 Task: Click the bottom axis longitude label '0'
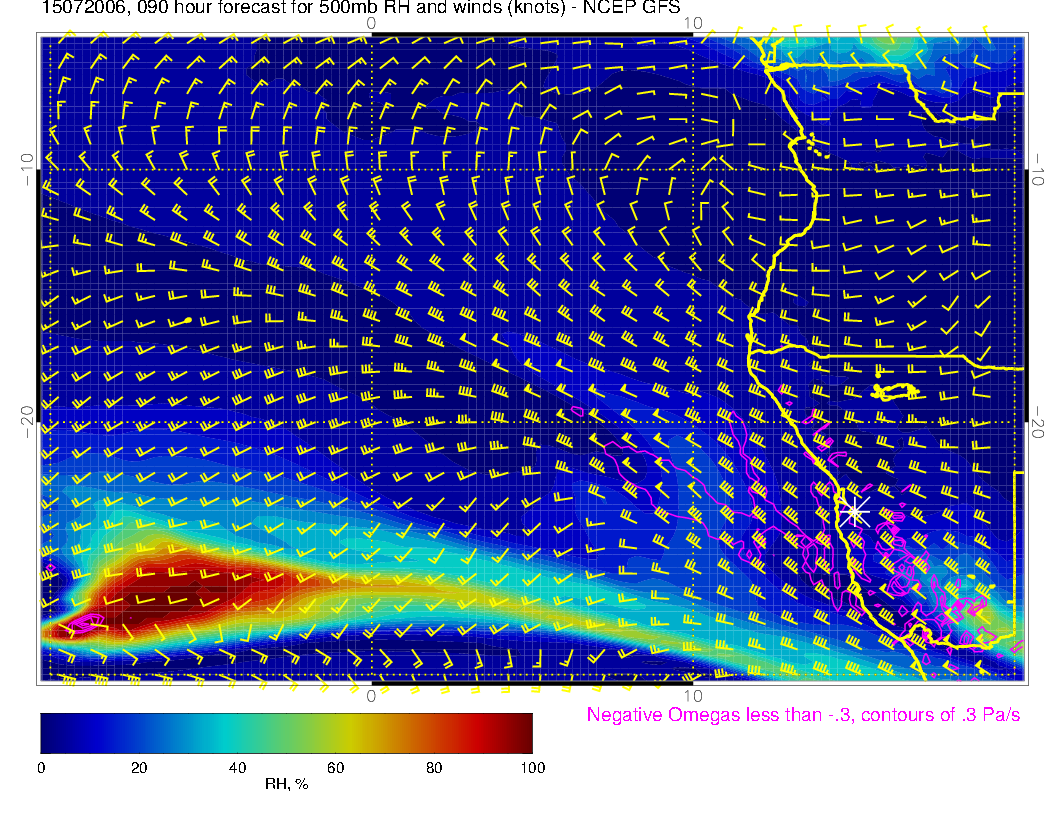click(x=371, y=696)
